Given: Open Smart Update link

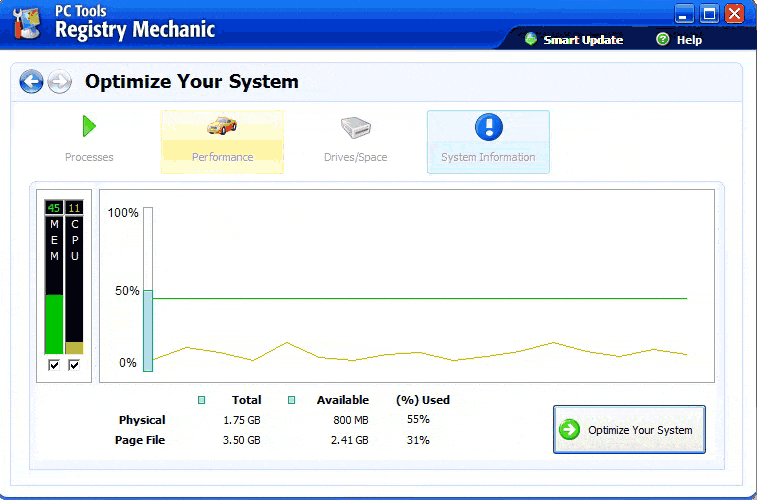Looking at the screenshot, I should pos(583,40).
